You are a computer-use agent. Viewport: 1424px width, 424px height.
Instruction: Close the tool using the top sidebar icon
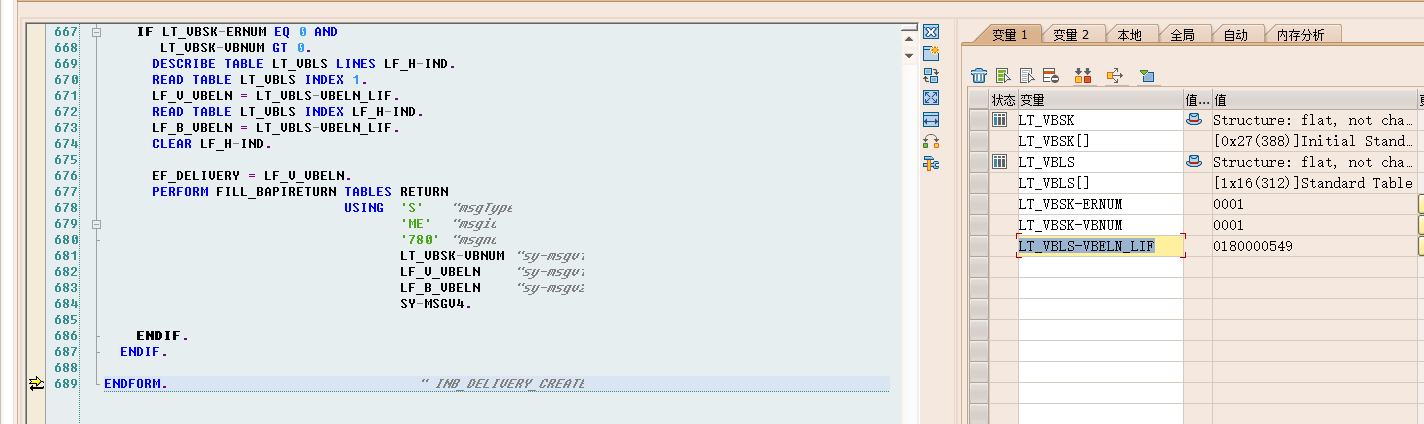pos(931,32)
